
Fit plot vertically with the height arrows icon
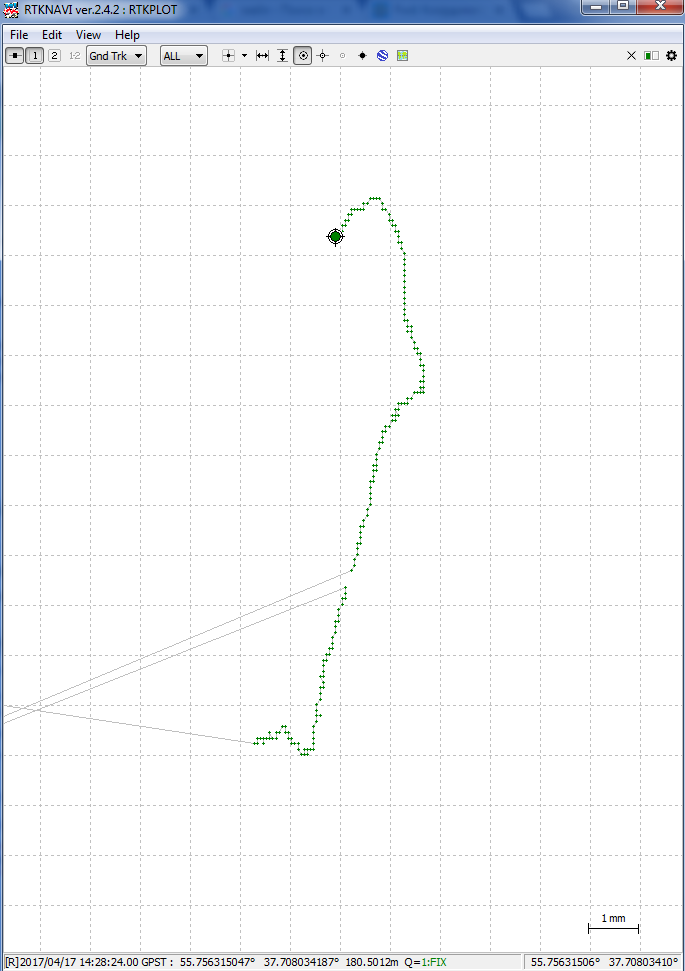[282, 56]
